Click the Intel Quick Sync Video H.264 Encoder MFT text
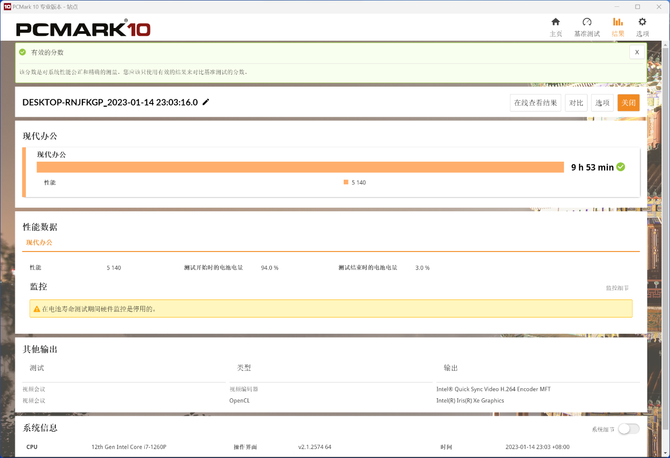 click(x=494, y=389)
